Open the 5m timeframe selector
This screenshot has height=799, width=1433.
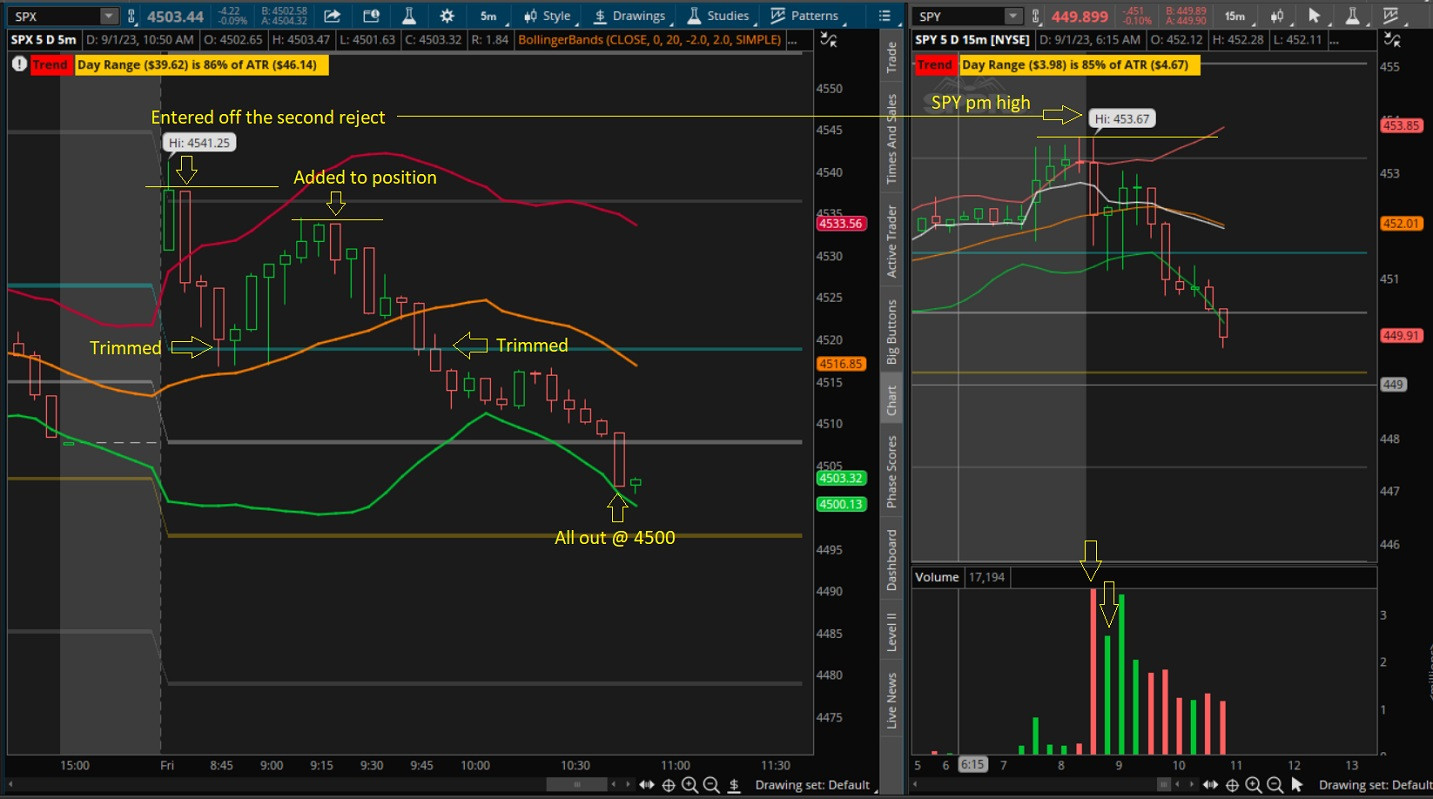point(488,16)
